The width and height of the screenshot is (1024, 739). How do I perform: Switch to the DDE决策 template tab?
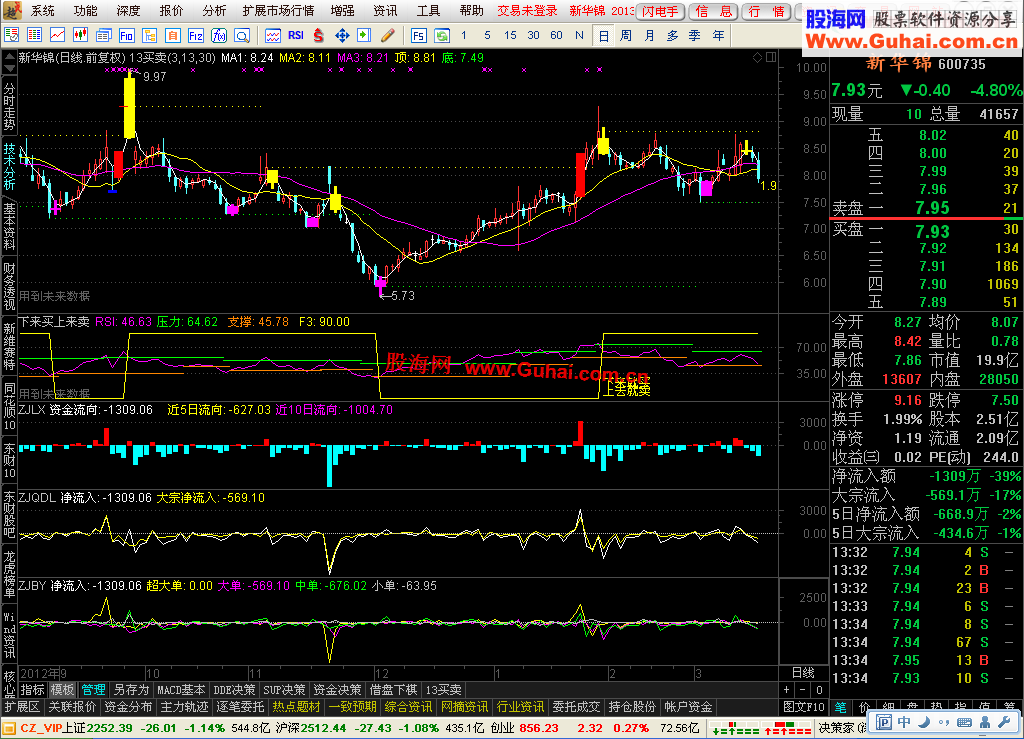point(234,690)
